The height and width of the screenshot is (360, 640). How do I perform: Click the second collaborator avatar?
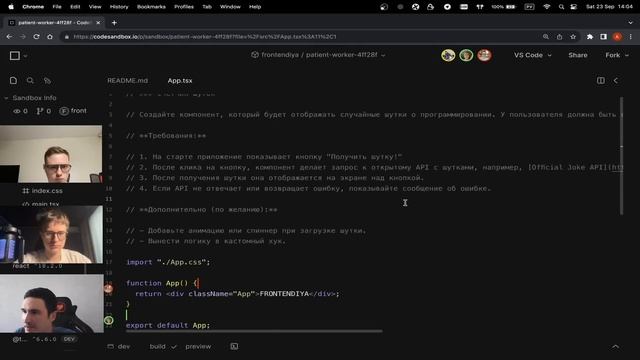(x=466, y=55)
